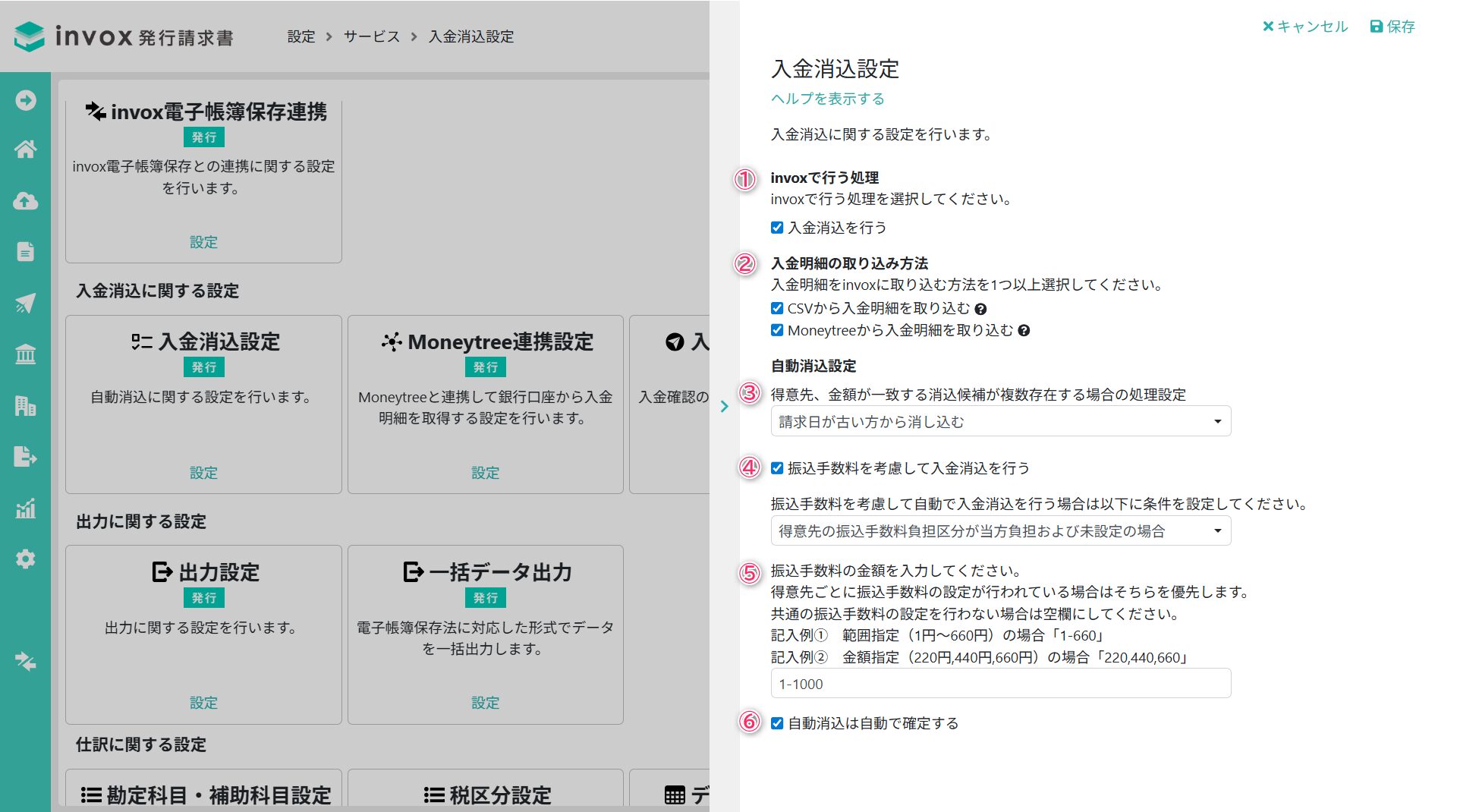Open the 振込手数料負担区分 condition dropdown
Image resolution: width=1457 pixels, height=812 pixels.
(x=1001, y=530)
